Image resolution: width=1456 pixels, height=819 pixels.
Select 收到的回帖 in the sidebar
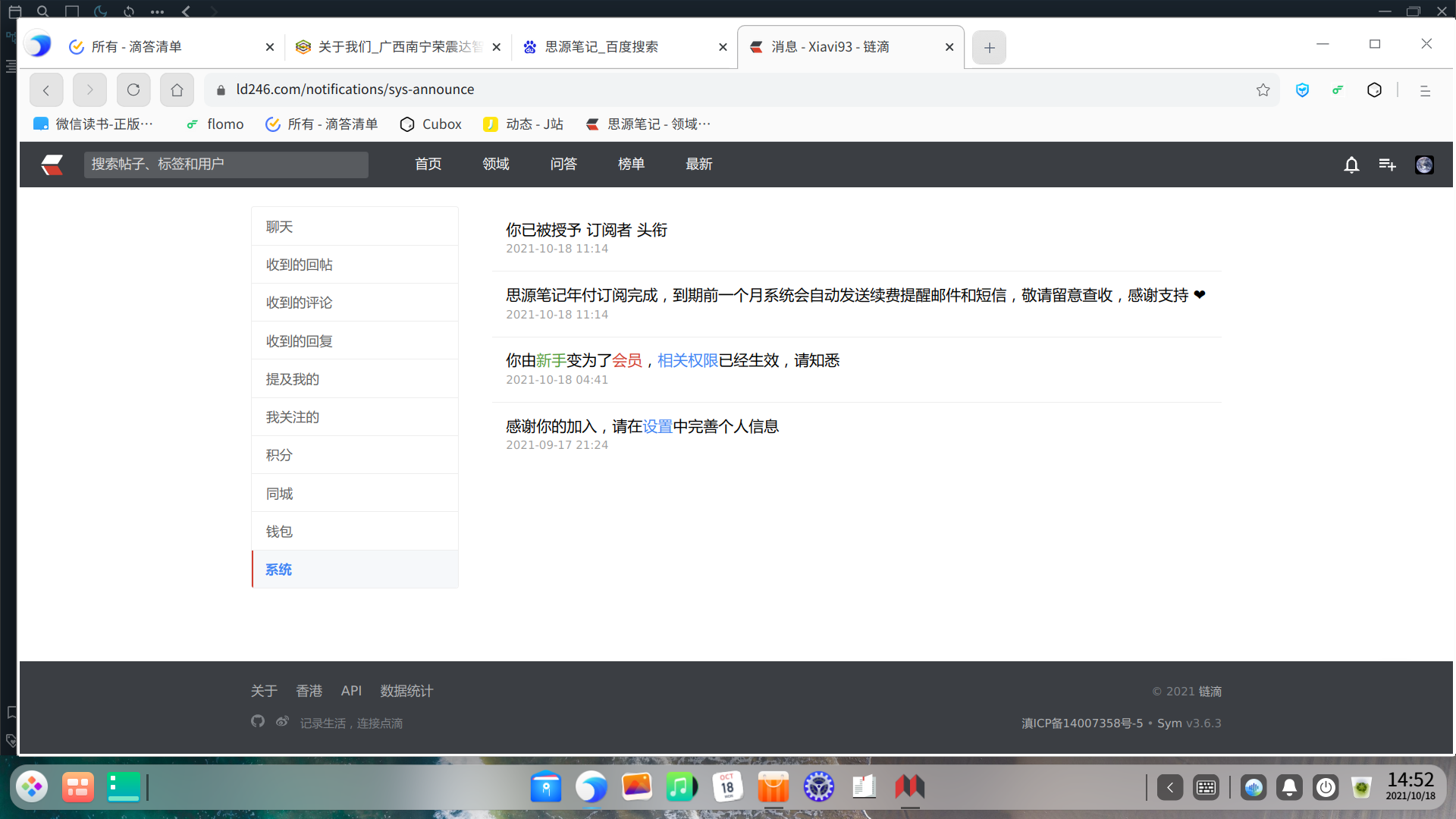(299, 265)
